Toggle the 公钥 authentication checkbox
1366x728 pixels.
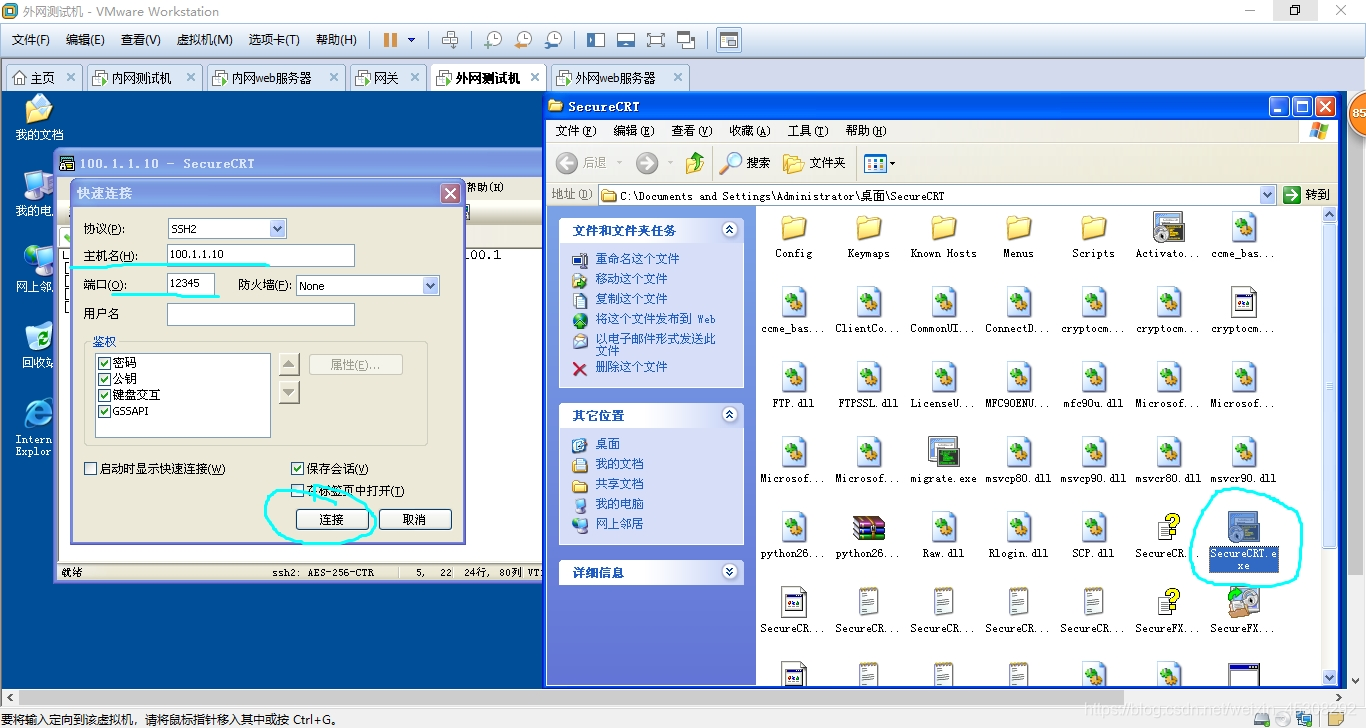[104, 379]
